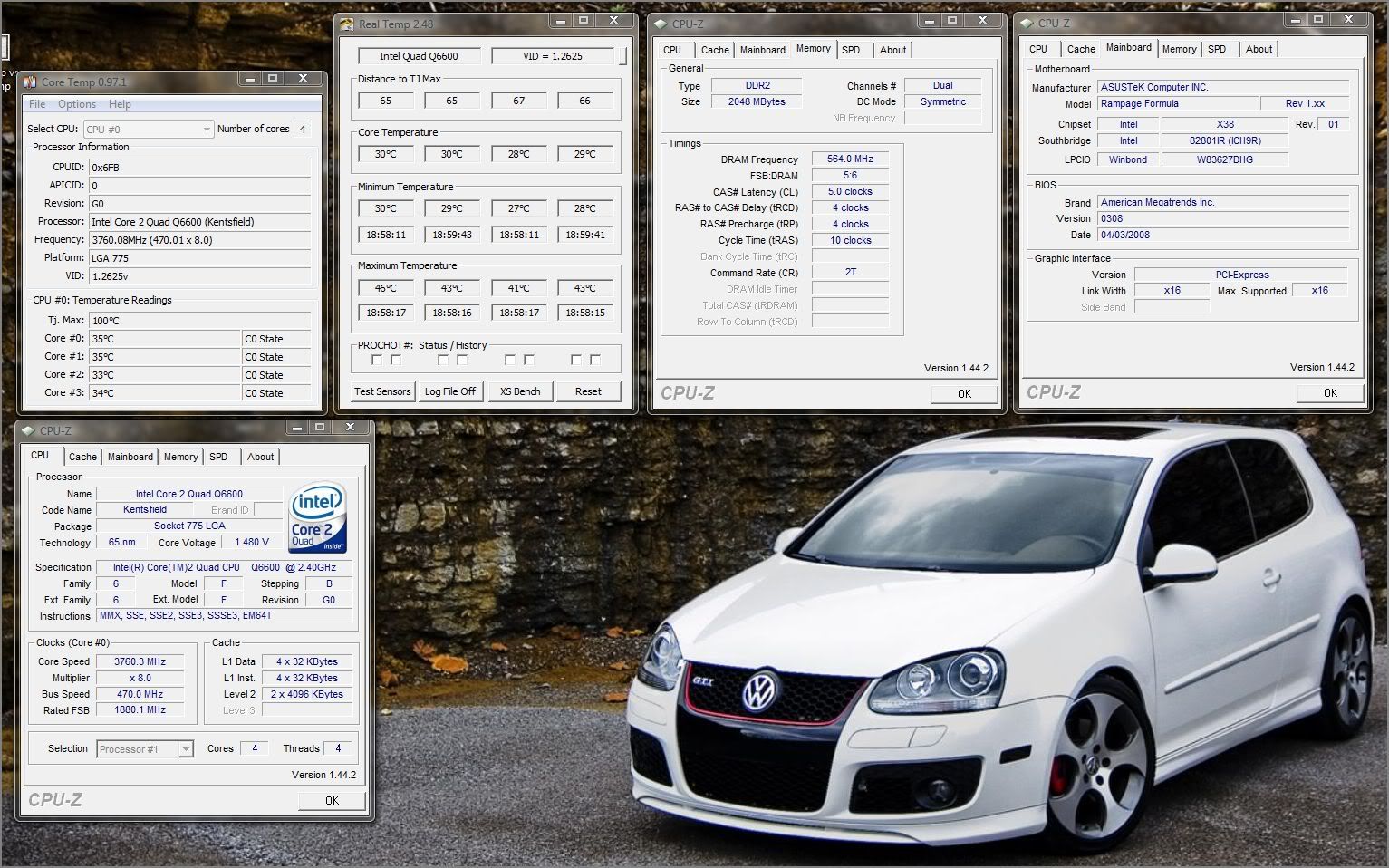Image resolution: width=1389 pixels, height=868 pixels.
Task: Click the Rated FSB value 1880.1 MHz
Action: tap(140, 710)
